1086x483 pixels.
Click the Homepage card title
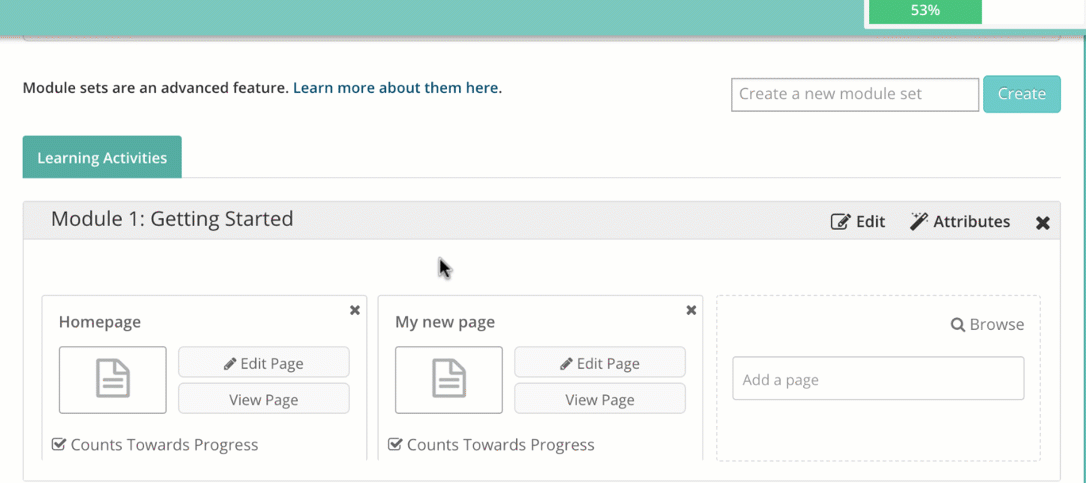tap(100, 322)
